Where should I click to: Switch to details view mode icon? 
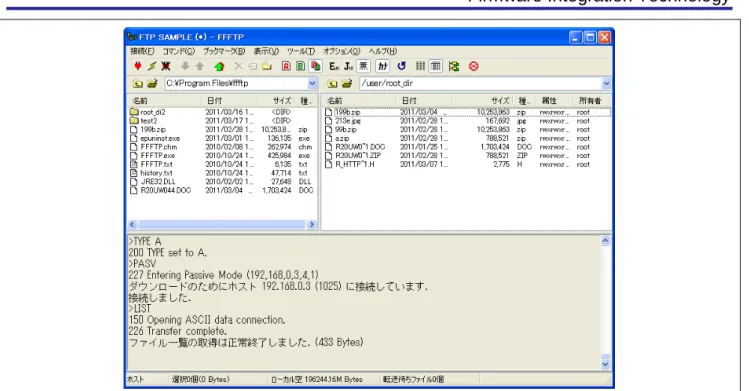pyautogui.click(x=436, y=66)
